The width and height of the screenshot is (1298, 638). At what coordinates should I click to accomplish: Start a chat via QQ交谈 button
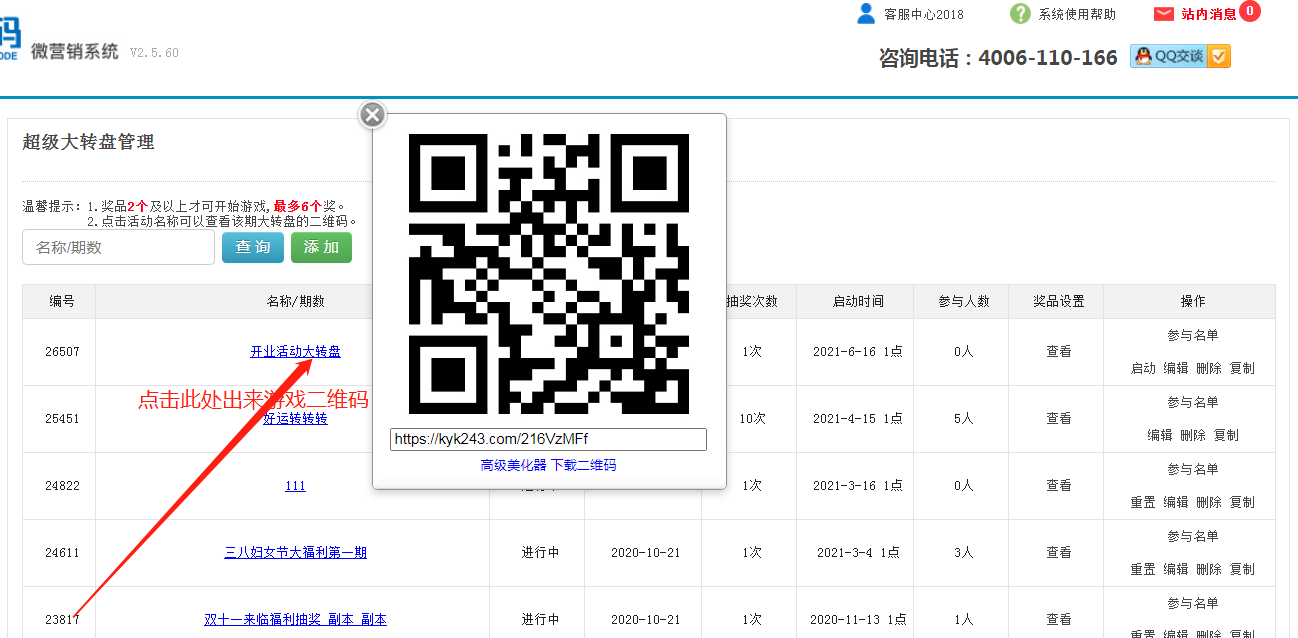pos(1180,57)
